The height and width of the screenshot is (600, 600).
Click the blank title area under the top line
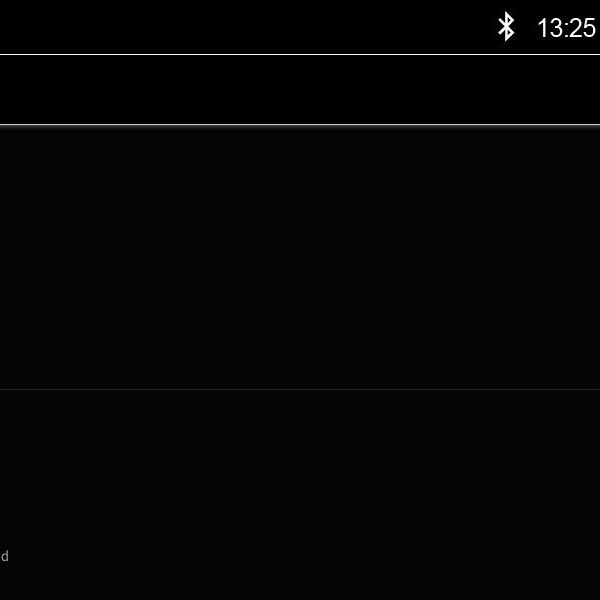300,90
